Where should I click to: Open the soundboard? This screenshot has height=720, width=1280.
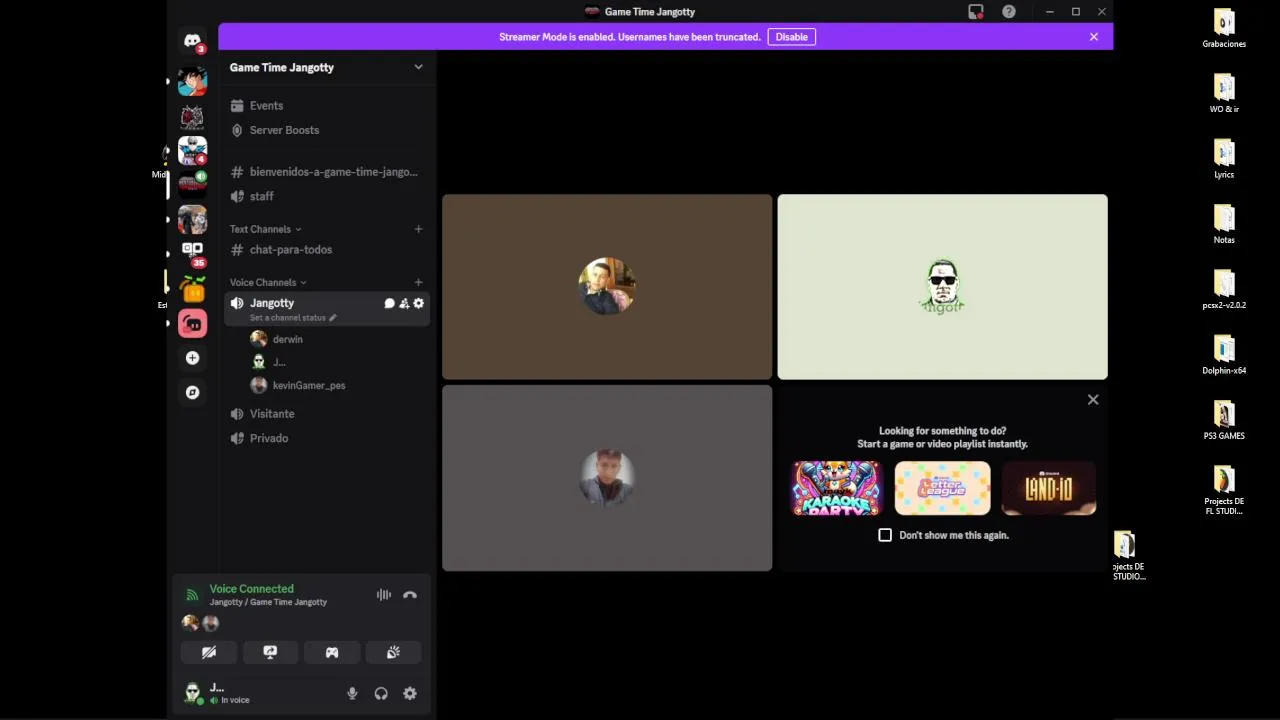(393, 652)
